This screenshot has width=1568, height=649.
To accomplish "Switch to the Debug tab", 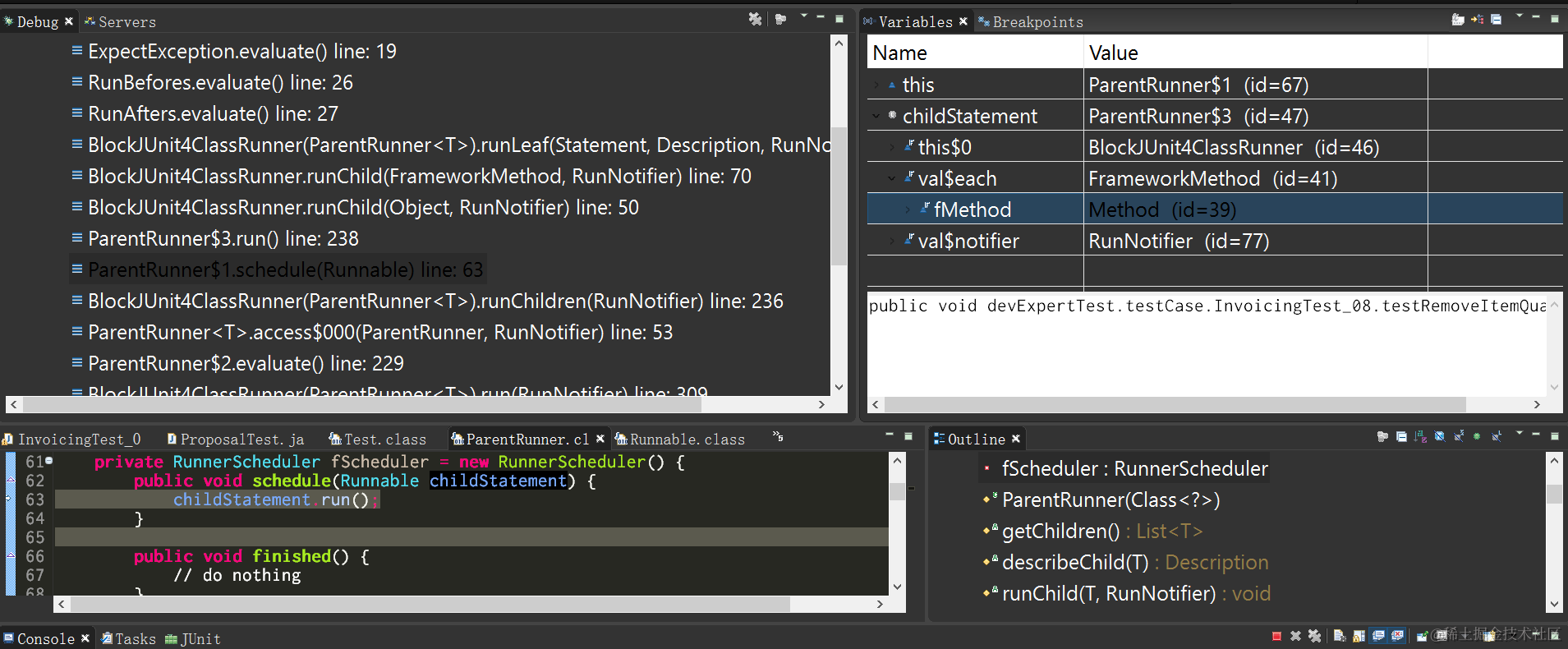I will [x=37, y=21].
